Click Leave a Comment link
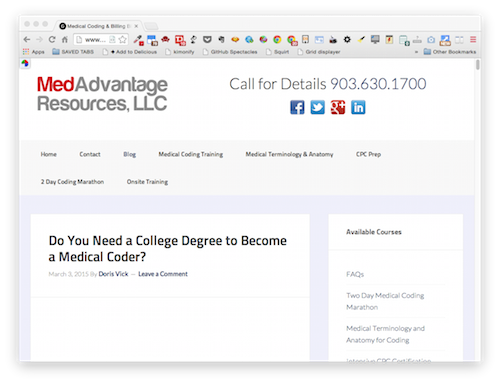 click(x=163, y=274)
